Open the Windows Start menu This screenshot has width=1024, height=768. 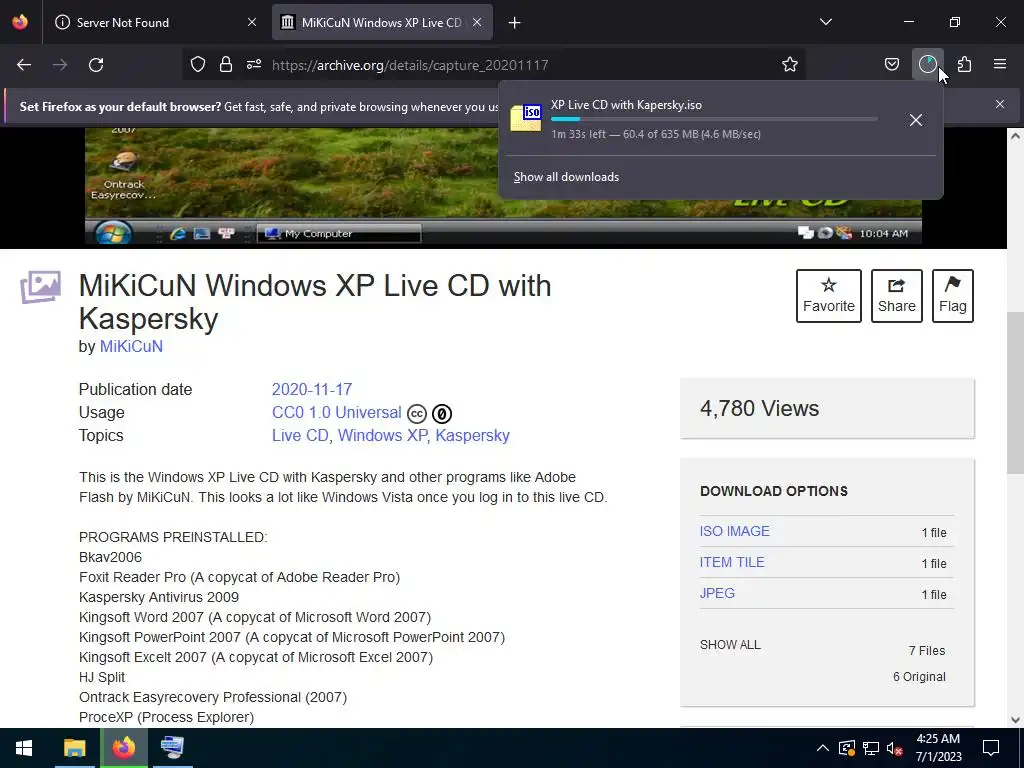(24, 748)
